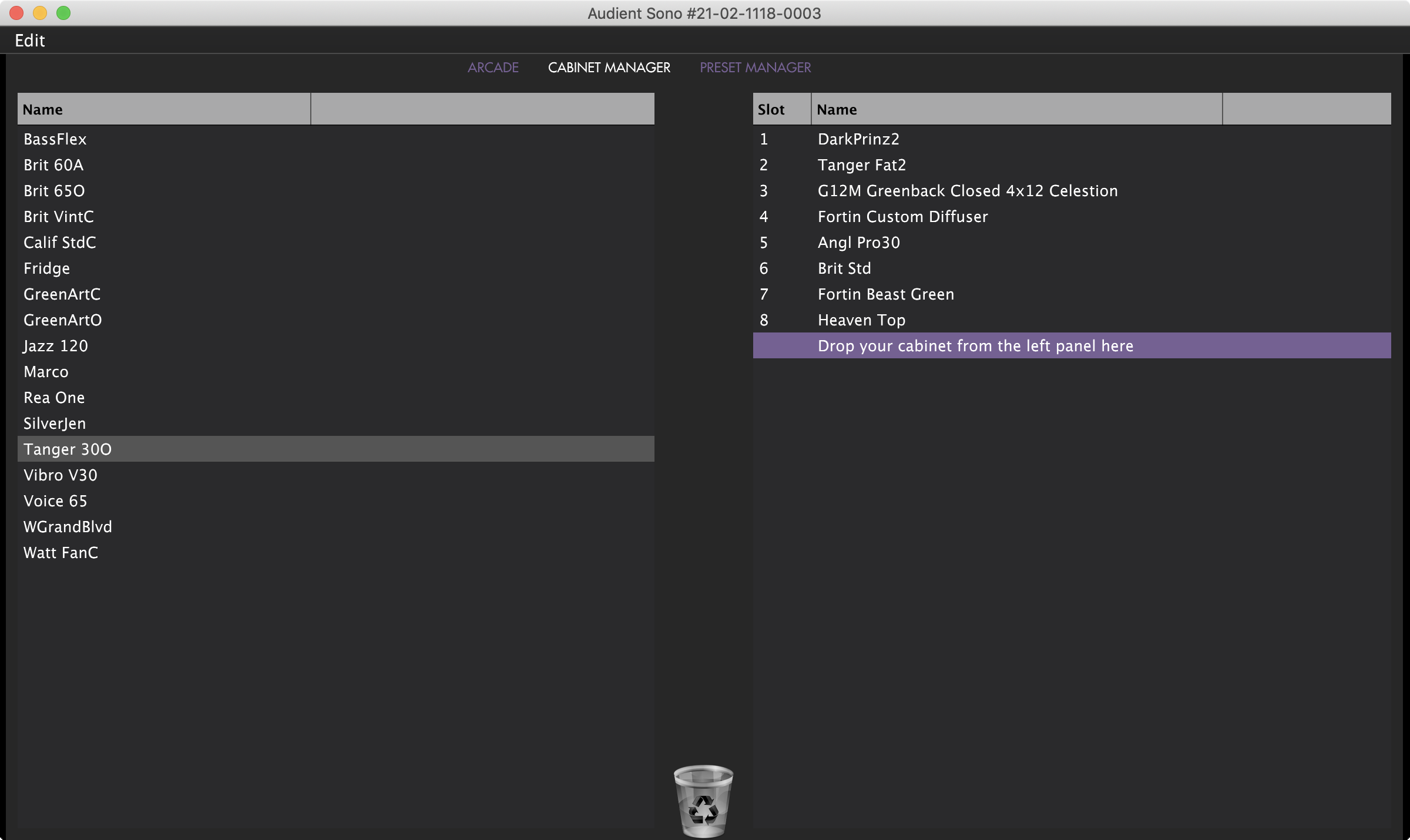Click the purple Drop your cabinet row

pyautogui.click(x=1072, y=345)
